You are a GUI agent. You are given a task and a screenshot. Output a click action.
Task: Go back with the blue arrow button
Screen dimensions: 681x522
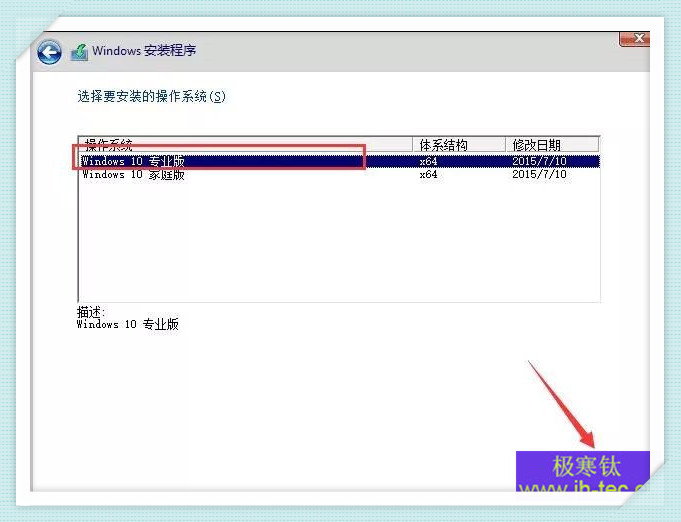pos(49,53)
